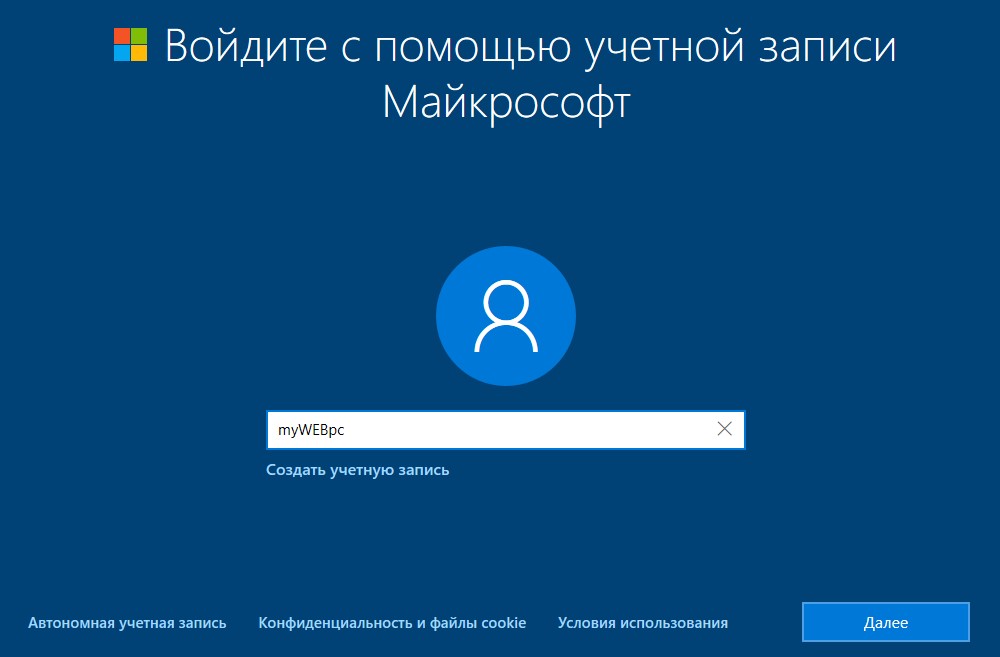The image size is (1000, 657).
Task: Clear the account field with the X icon
Action: pyautogui.click(x=724, y=429)
